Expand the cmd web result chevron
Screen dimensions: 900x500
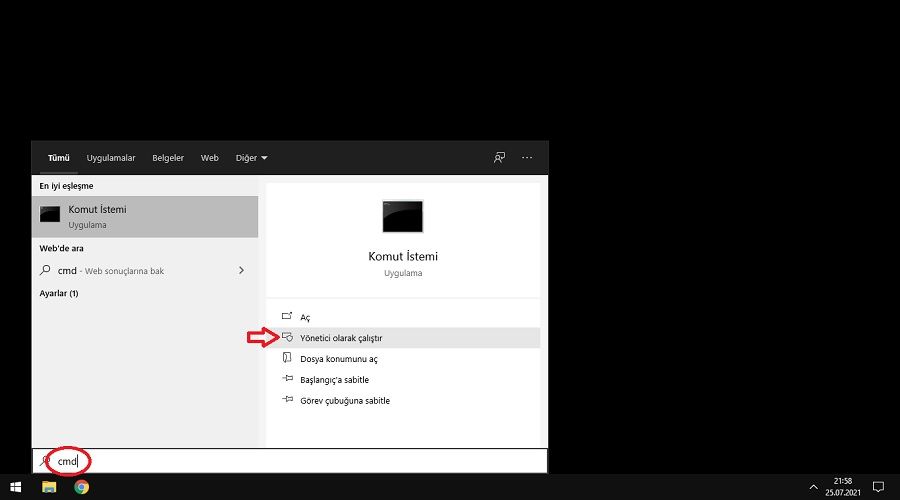tap(241, 270)
